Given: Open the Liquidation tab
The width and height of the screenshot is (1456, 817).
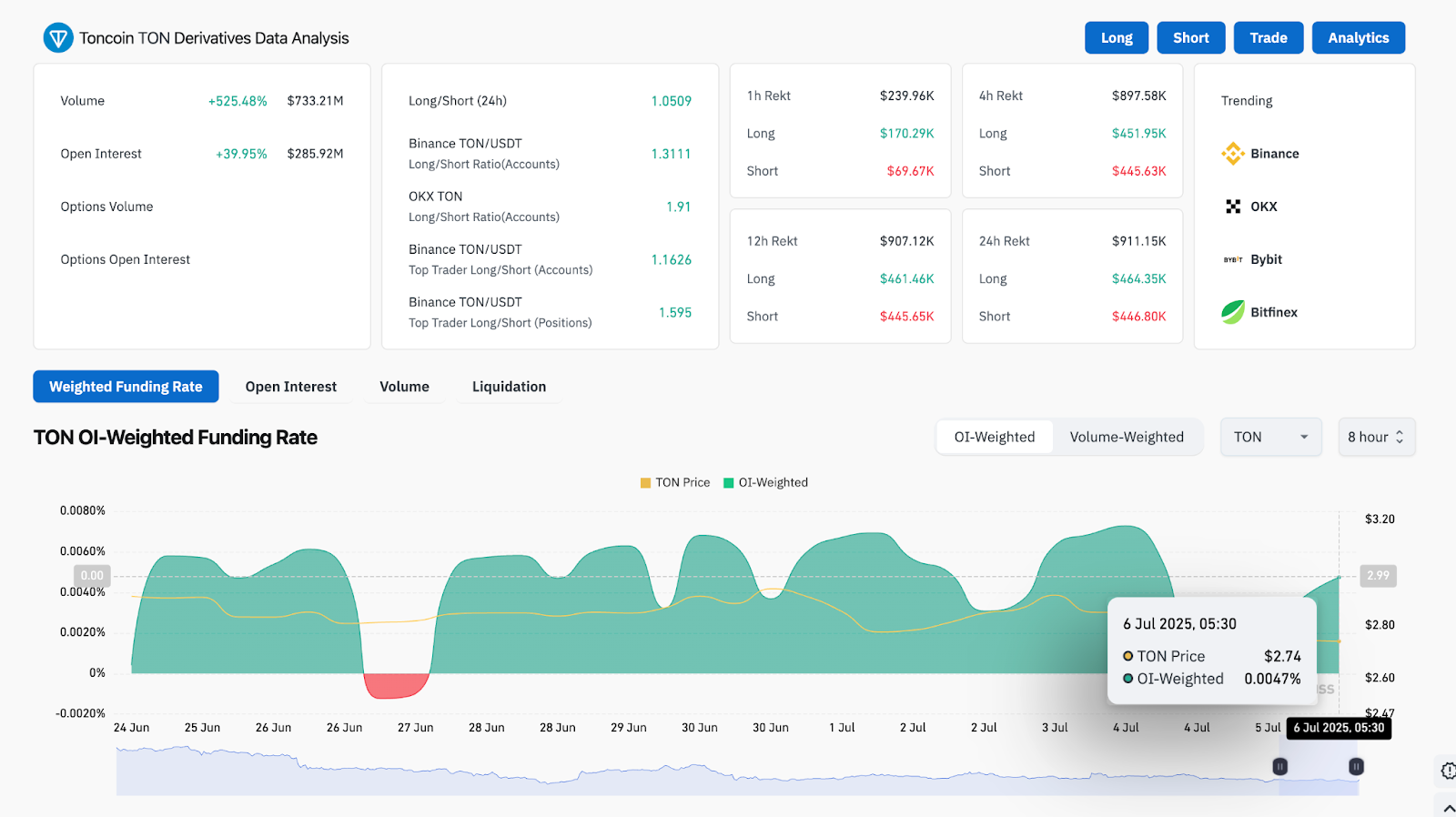Looking at the screenshot, I should click(x=509, y=387).
